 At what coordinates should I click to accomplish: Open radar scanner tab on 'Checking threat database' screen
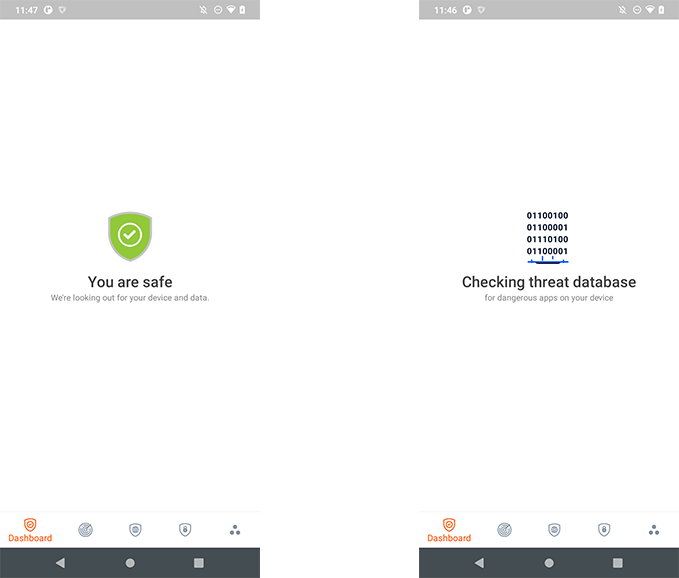[x=504, y=530]
